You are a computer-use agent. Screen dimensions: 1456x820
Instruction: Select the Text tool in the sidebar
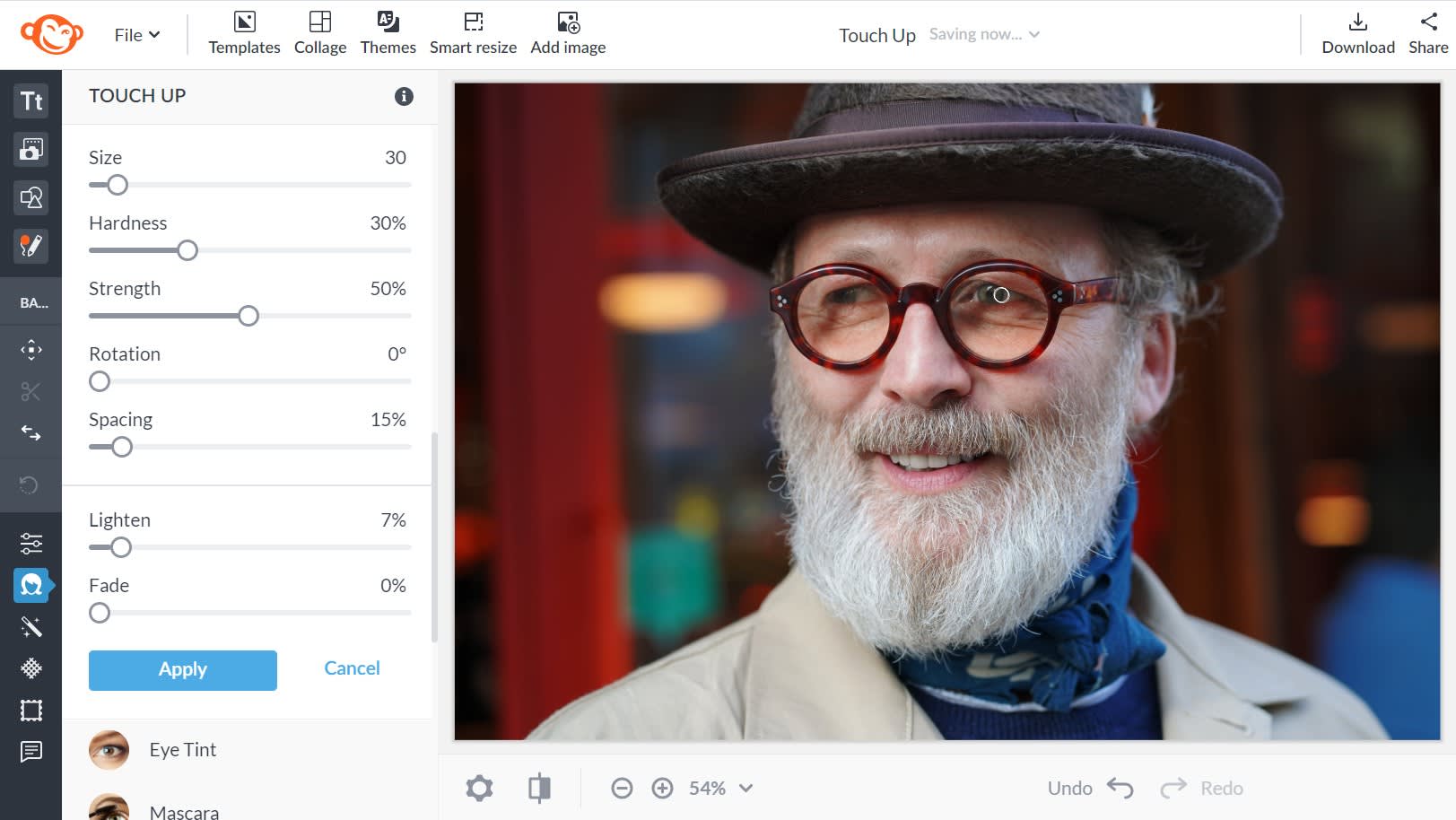[x=31, y=100]
